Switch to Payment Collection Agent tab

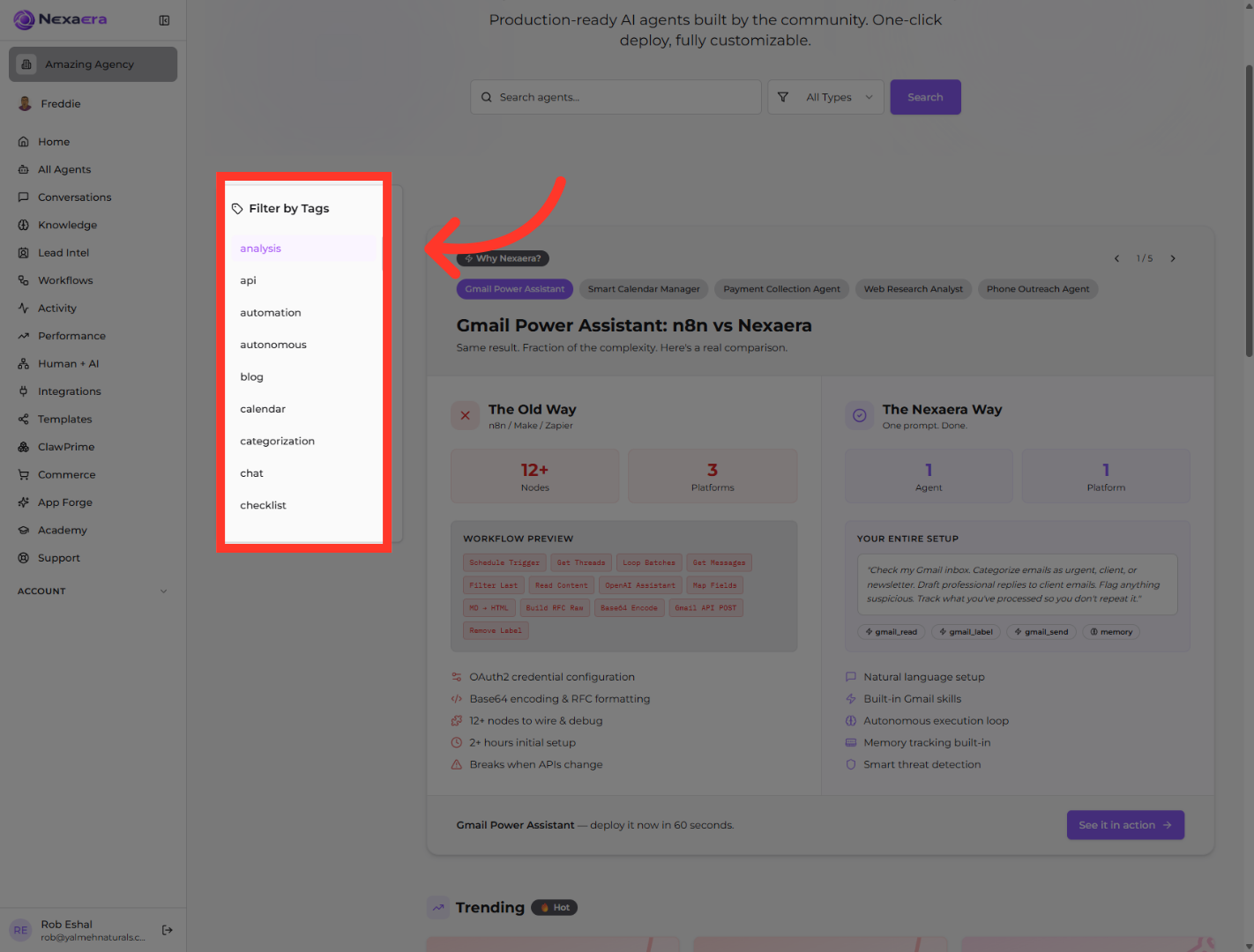[781, 289]
